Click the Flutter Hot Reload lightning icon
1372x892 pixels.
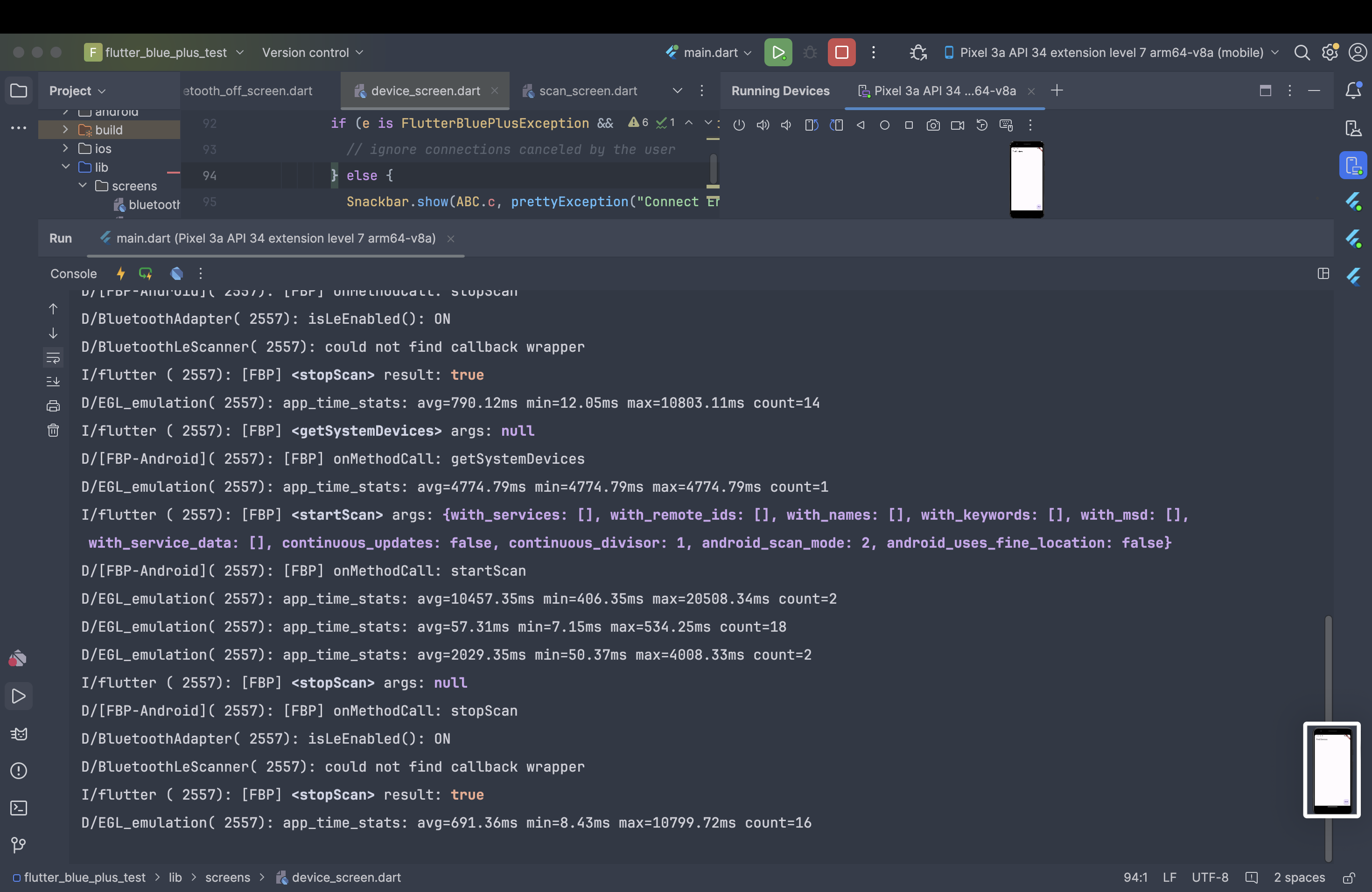pos(120,274)
